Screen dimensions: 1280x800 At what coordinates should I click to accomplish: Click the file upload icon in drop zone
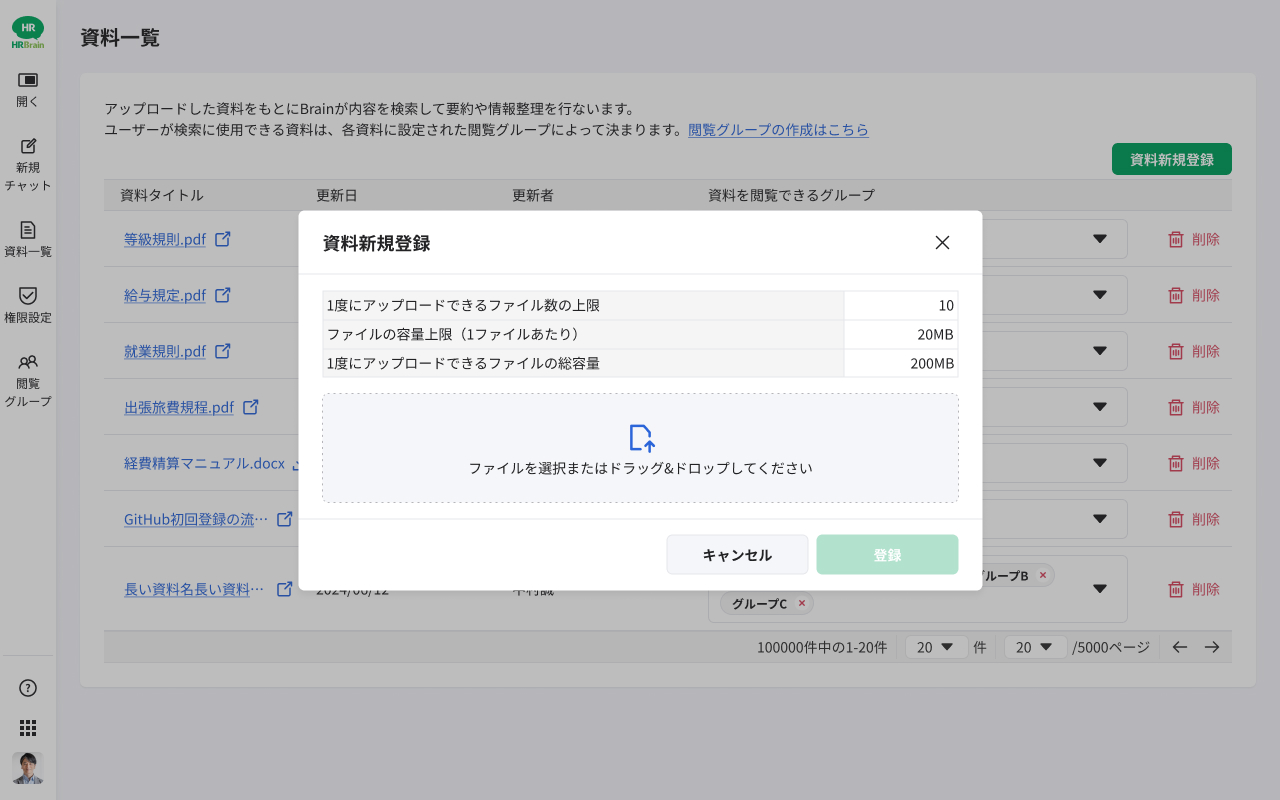coord(641,438)
